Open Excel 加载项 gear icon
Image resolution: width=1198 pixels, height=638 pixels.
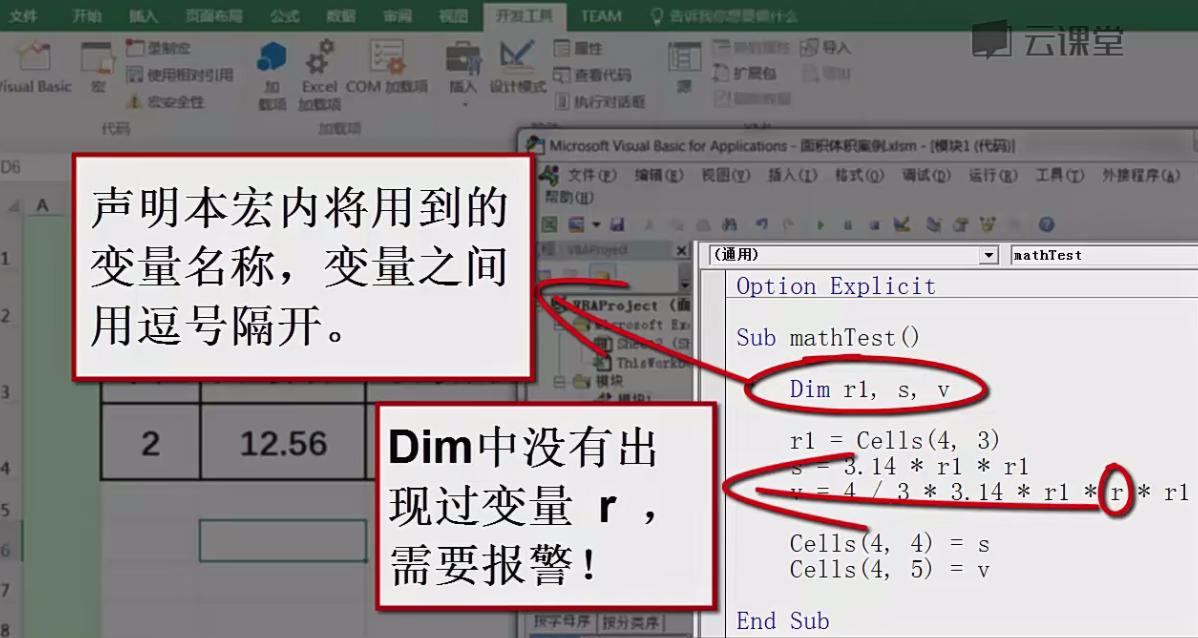coord(319,75)
